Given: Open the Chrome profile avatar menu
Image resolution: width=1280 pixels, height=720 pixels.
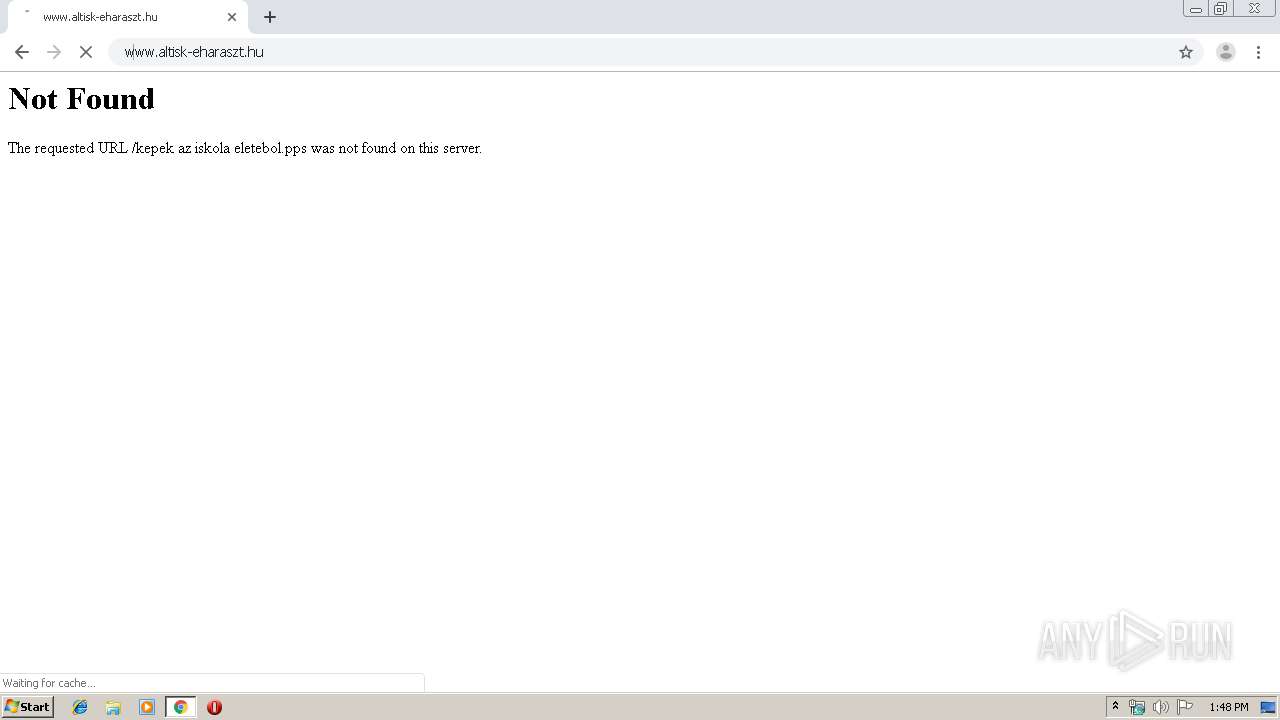Looking at the screenshot, I should pyautogui.click(x=1226, y=52).
